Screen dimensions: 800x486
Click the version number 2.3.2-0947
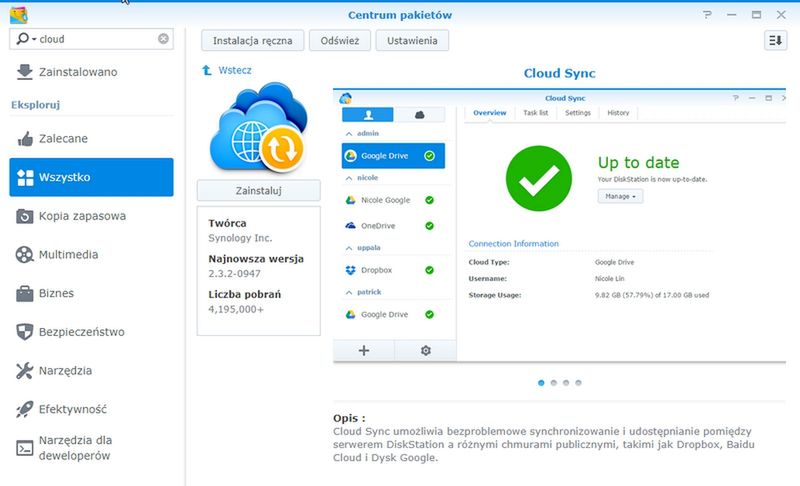[234, 273]
